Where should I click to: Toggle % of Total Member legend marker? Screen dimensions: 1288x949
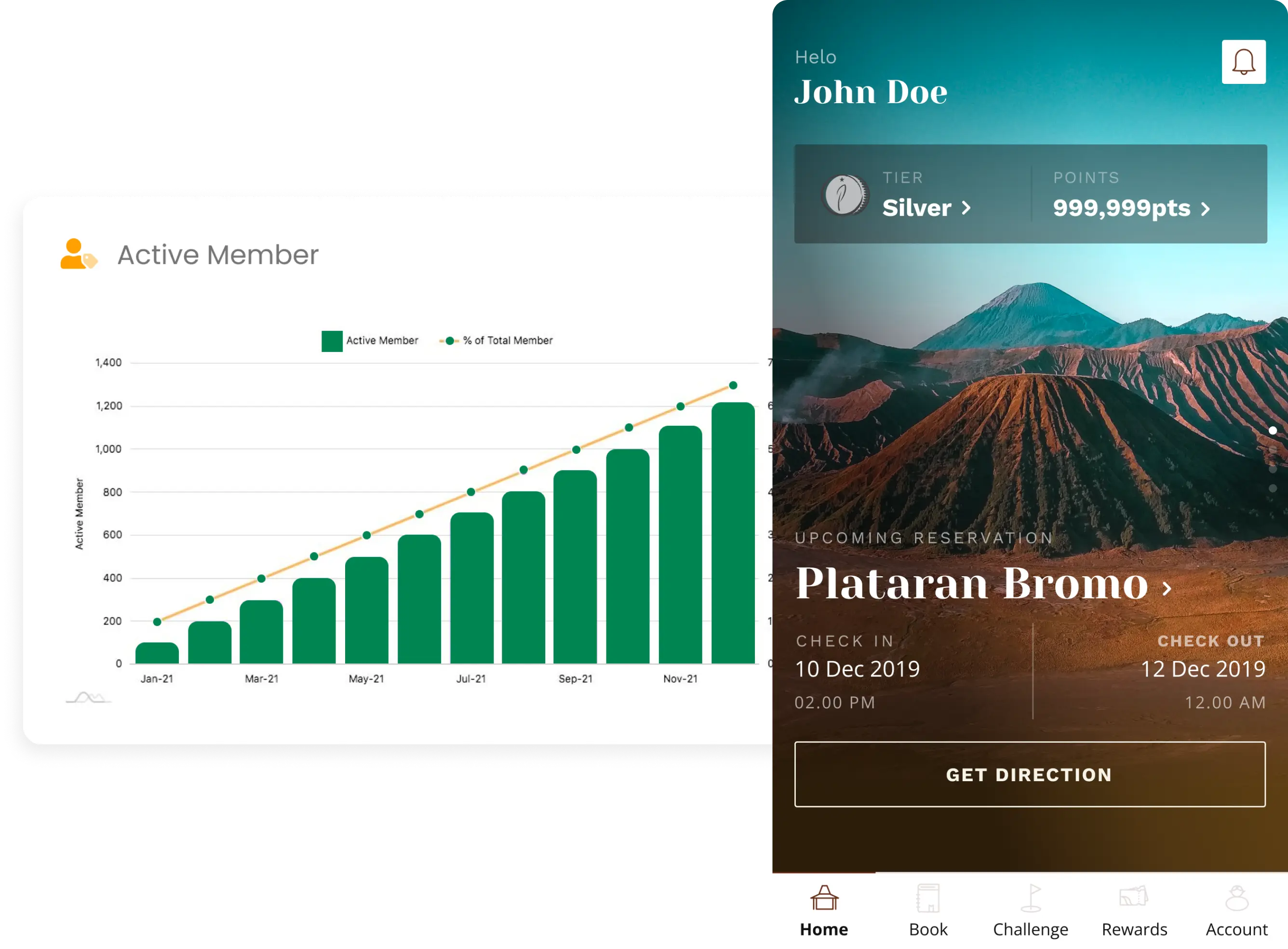click(x=449, y=341)
